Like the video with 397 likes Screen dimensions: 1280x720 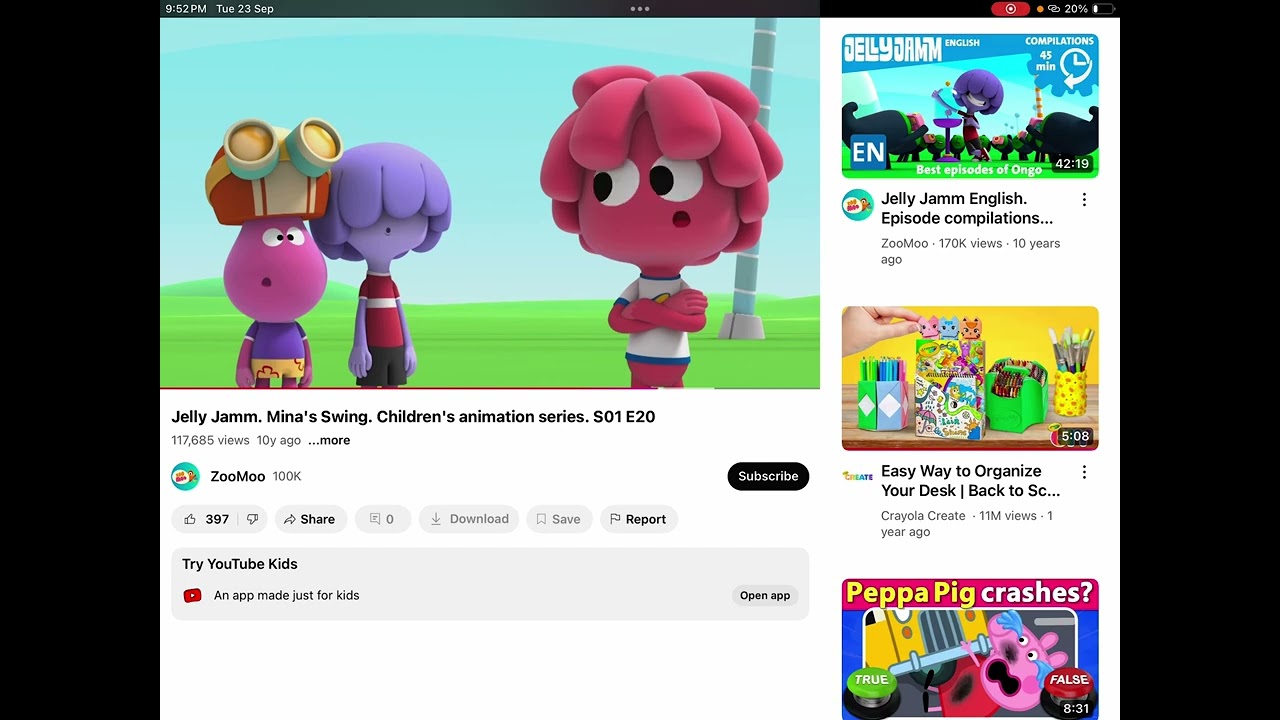point(206,519)
